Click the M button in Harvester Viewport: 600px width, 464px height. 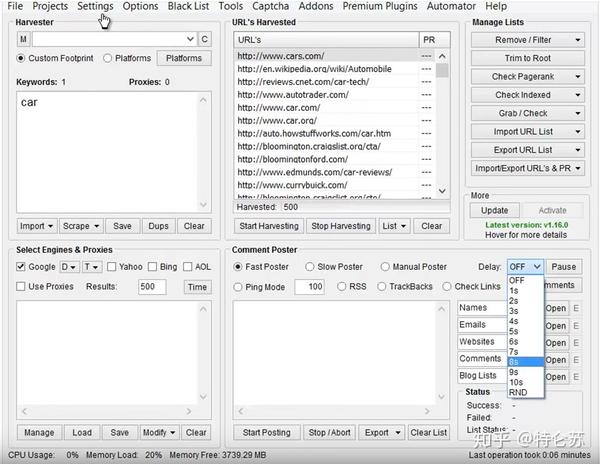tap(23, 39)
